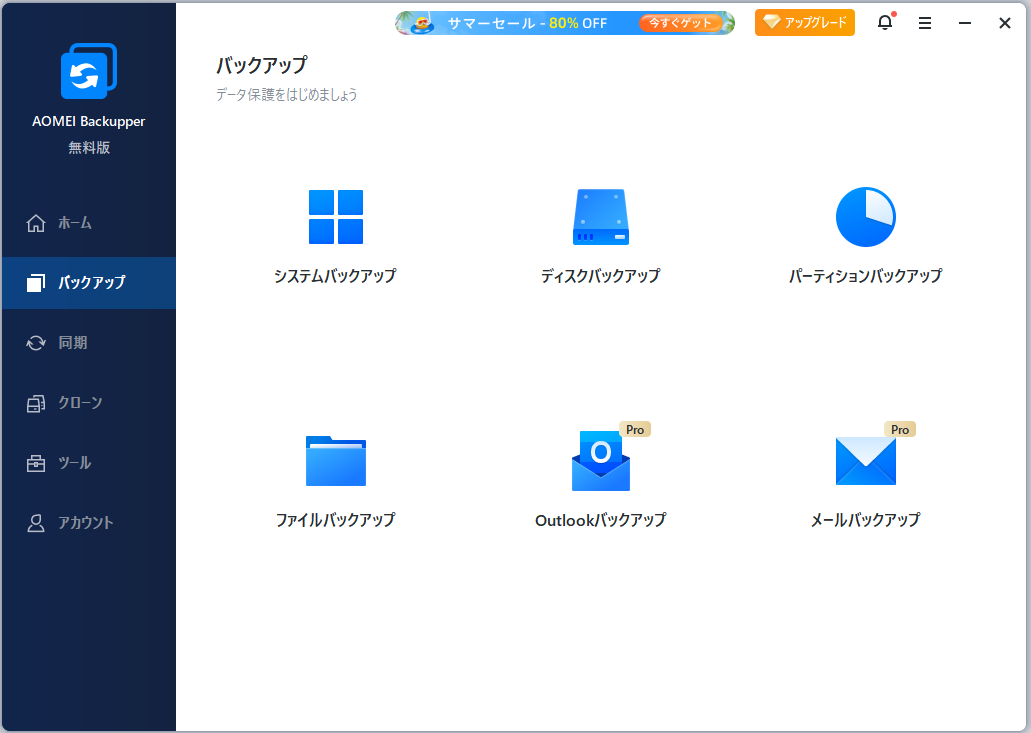The height and width of the screenshot is (733, 1031).
Task: Open the システムバックアップ Windows icon
Action: pos(336,217)
